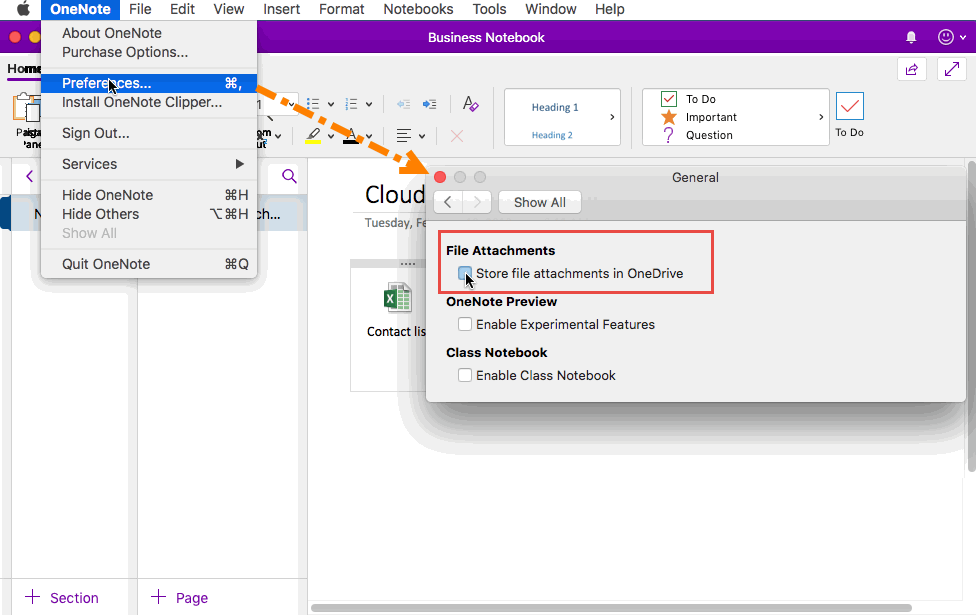The height and width of the screenshot is (615, 976).
Task: Apply the Heading 1 style
Action: [555, 107]
